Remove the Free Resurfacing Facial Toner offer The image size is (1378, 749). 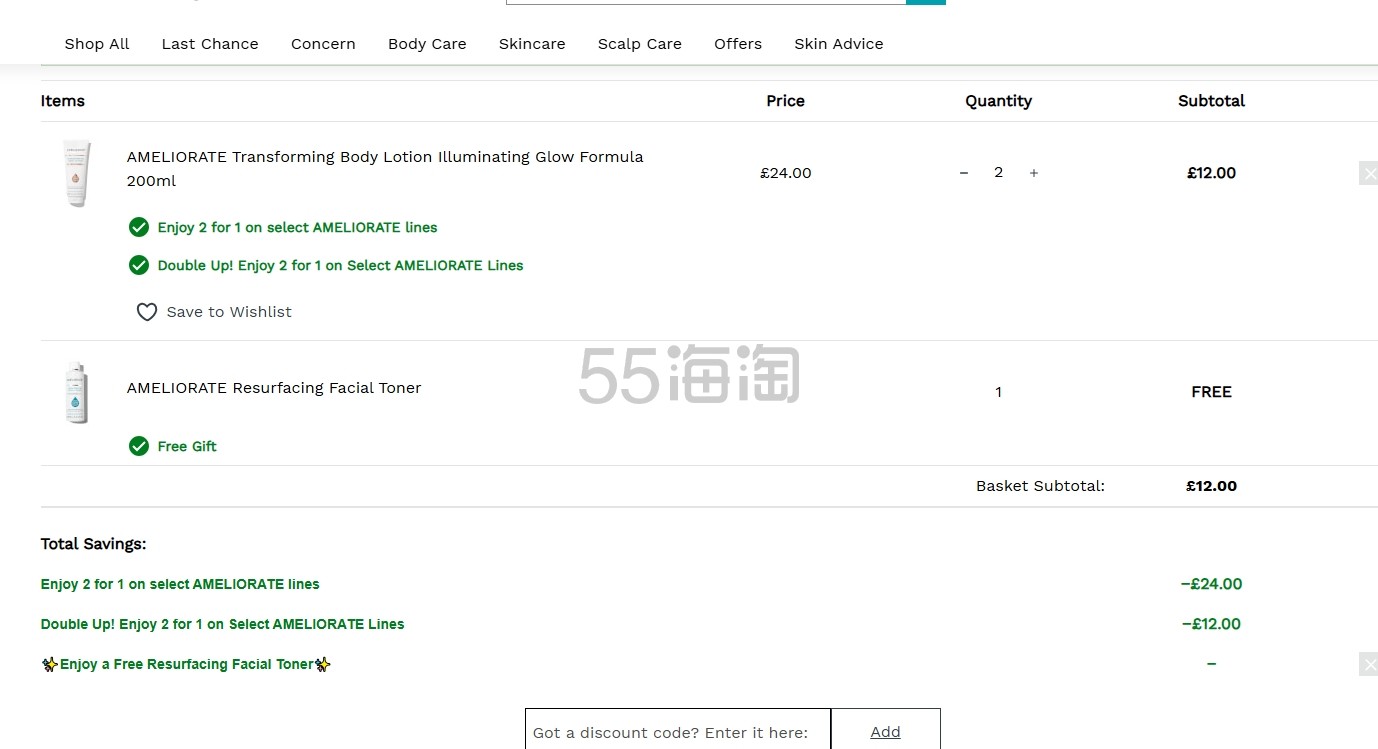point(1368,664)
